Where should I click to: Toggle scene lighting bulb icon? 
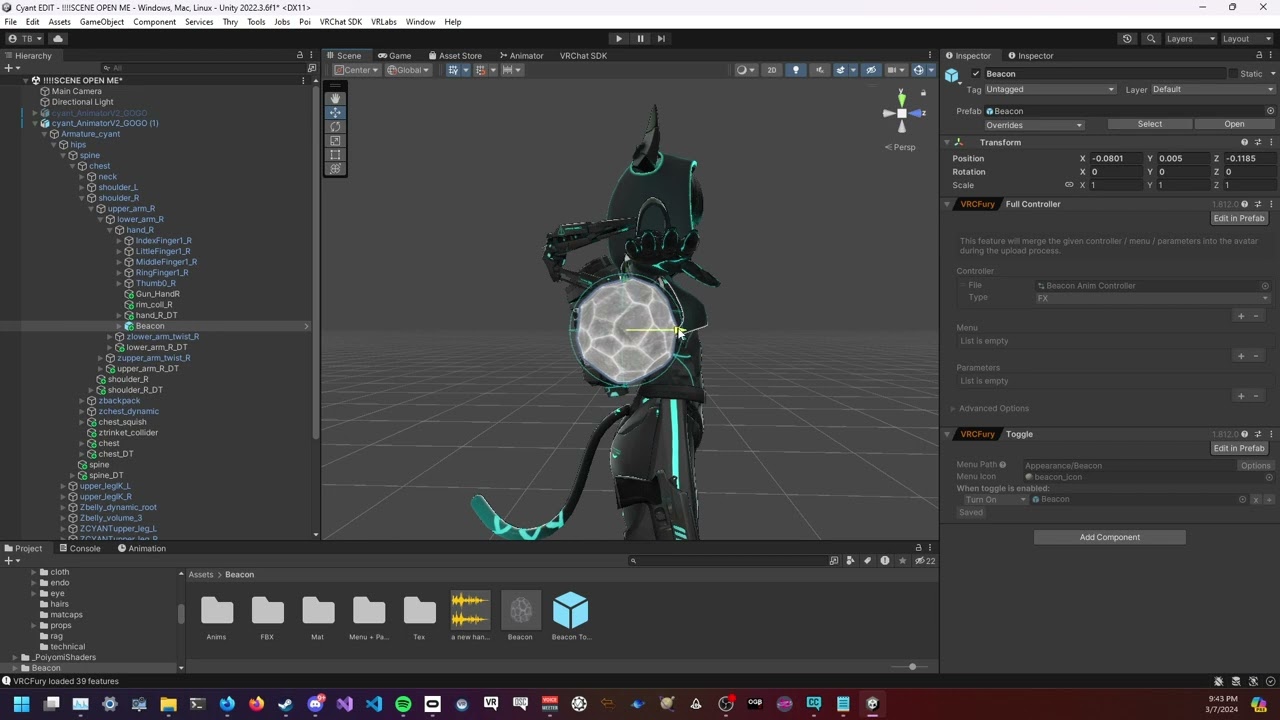click(796, 70)
